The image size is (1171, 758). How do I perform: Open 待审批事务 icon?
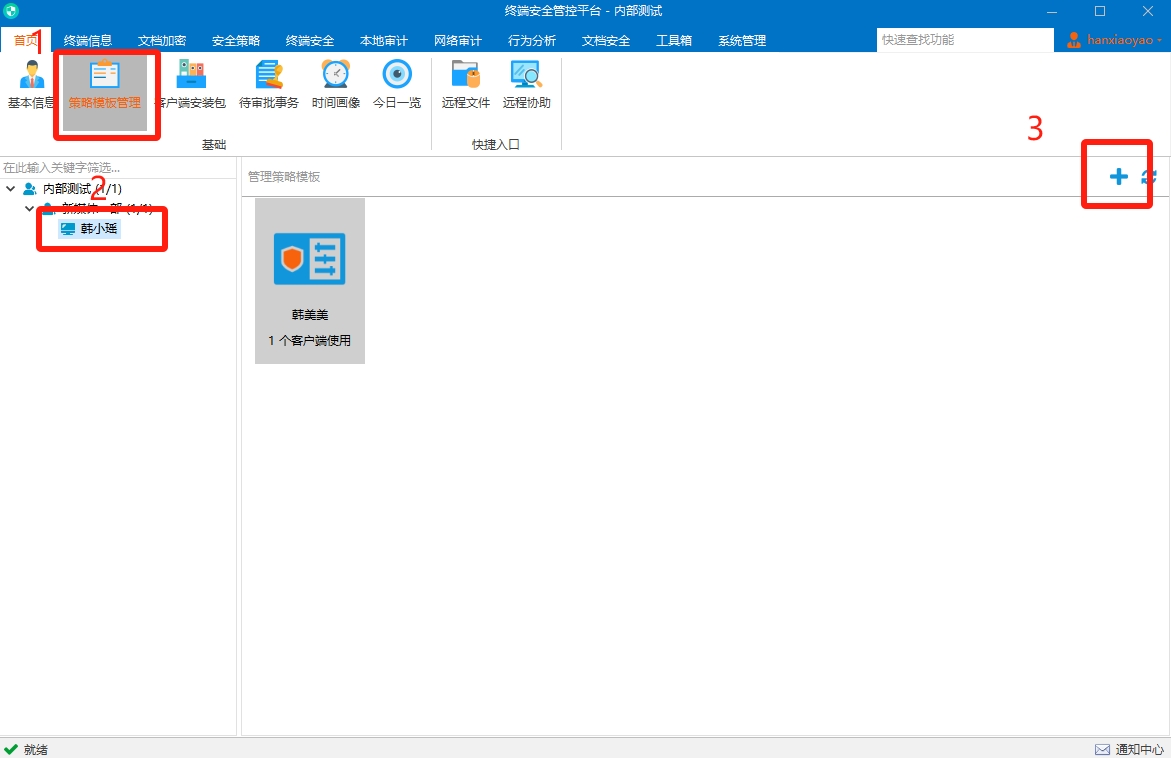click(269, 84)
